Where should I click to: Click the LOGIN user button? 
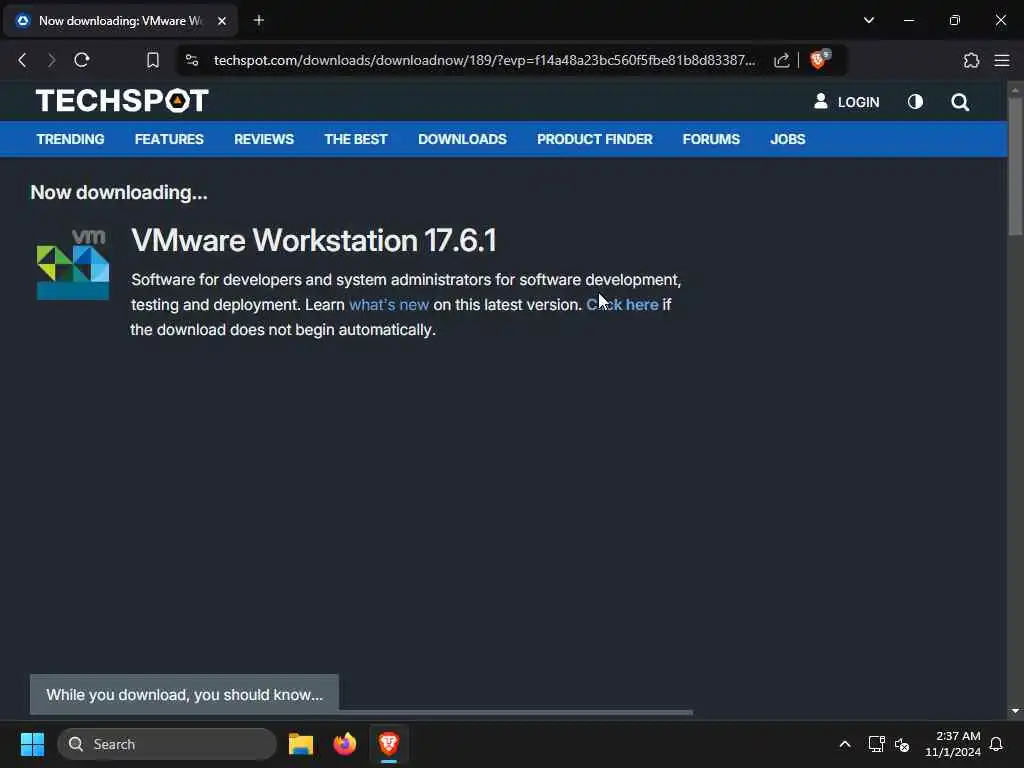point(846,102)
